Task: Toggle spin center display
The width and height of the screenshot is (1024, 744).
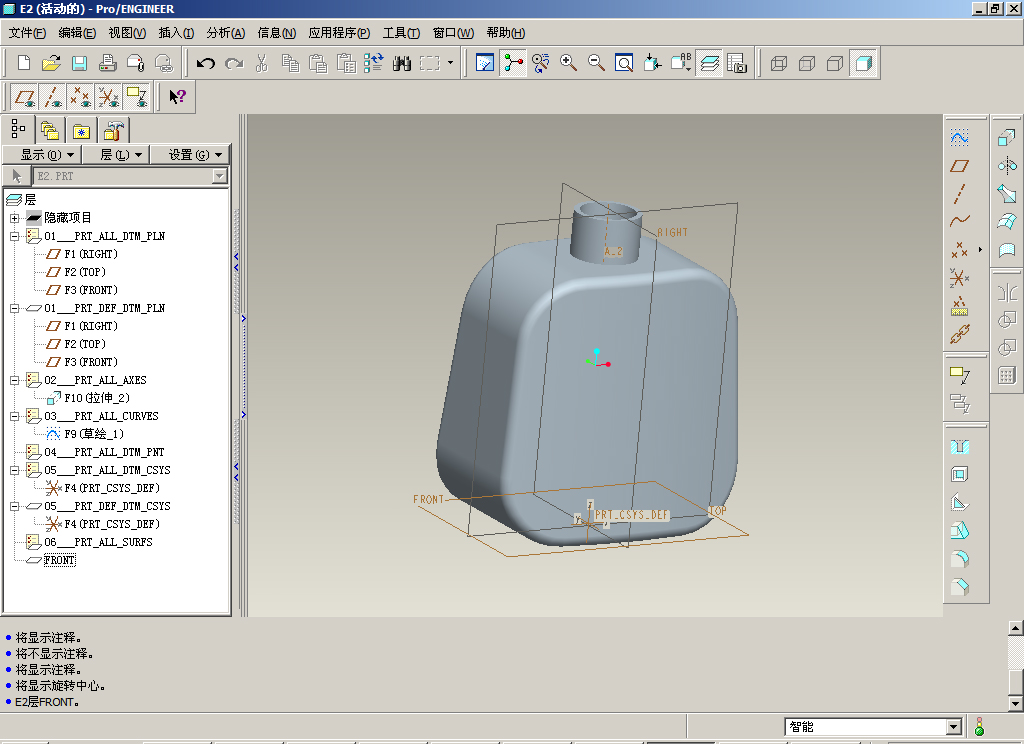Action: click(513, 63)
